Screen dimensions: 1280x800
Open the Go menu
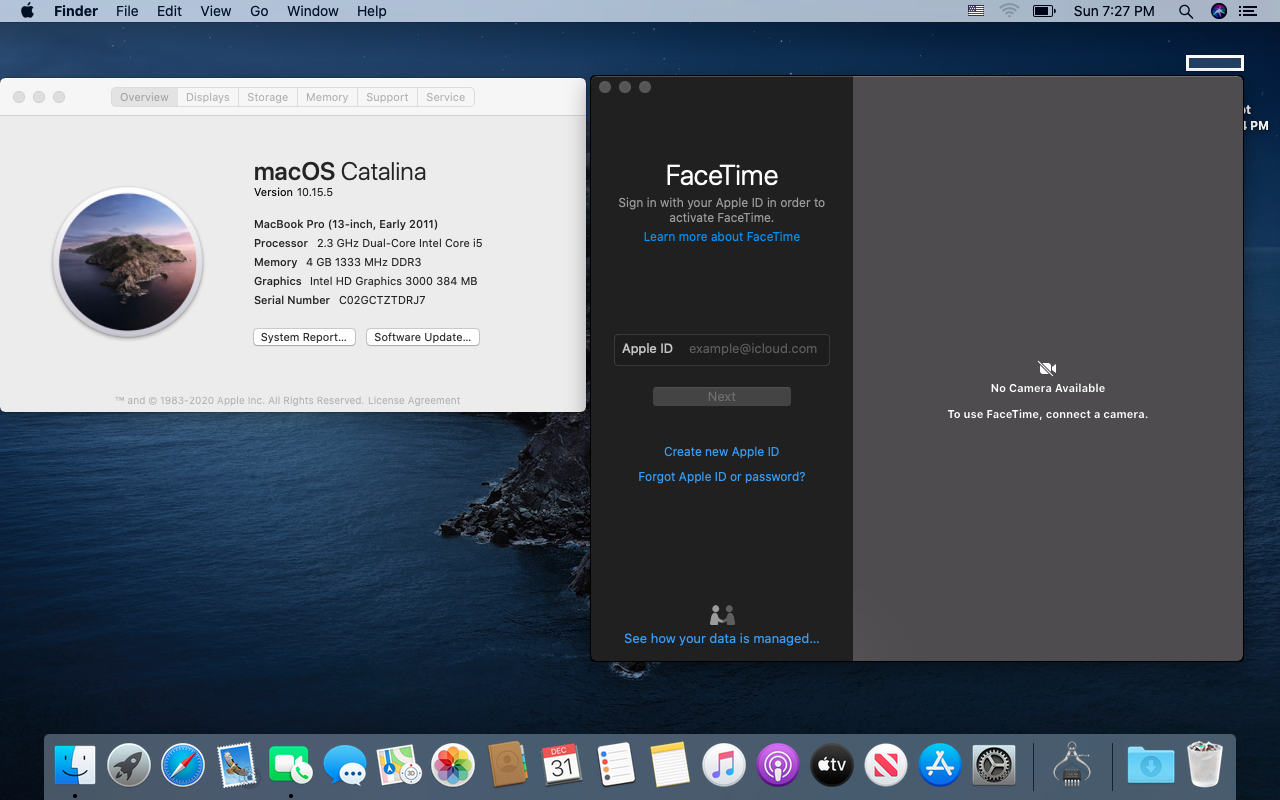tap(259, 11)
